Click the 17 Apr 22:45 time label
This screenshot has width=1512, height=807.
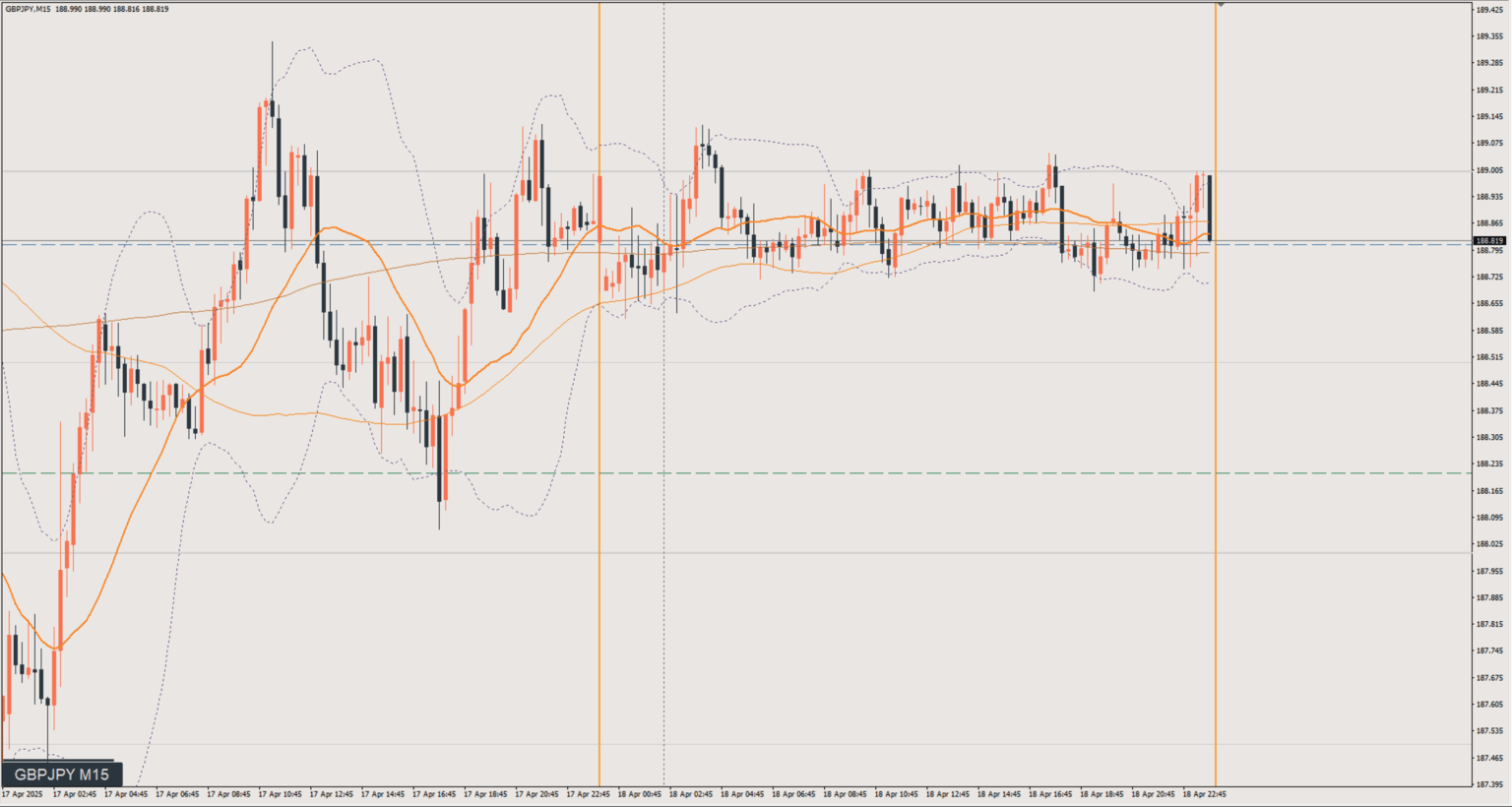(x=588, y=794)
